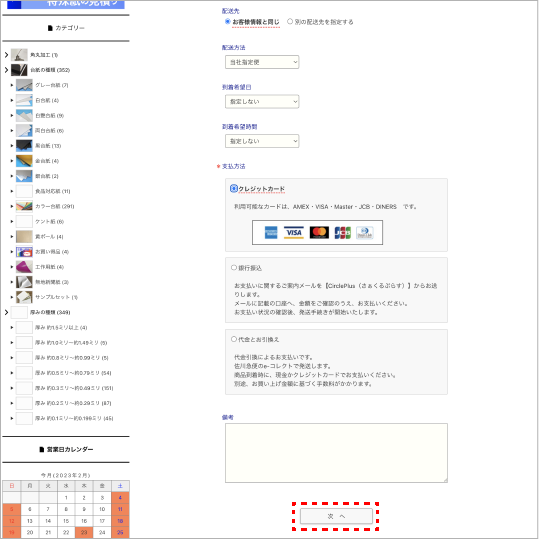Open 厚み 約0.8ミリ〜約0.99ミリ category link
This screenshot has height=539, width=539.
tap(72, 358)
